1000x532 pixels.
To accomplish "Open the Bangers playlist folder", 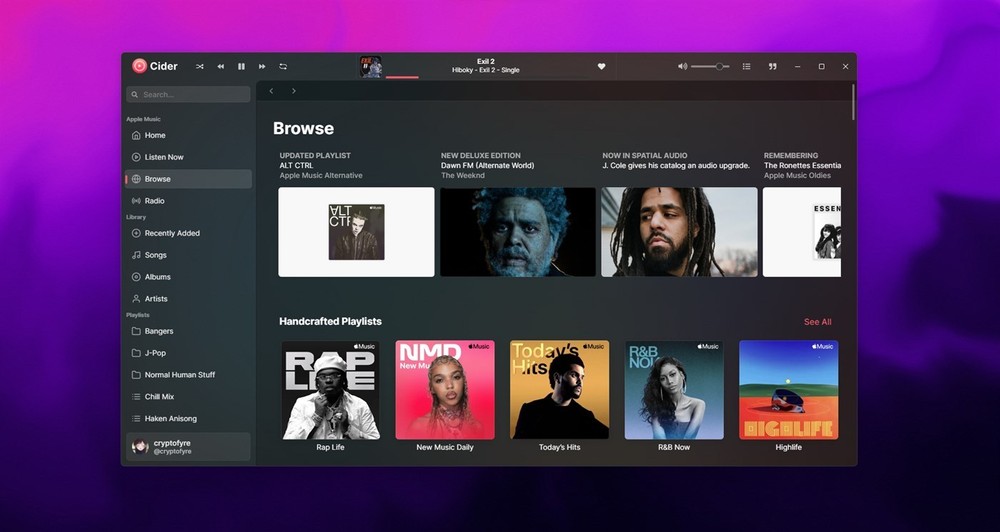I will 189,331.
